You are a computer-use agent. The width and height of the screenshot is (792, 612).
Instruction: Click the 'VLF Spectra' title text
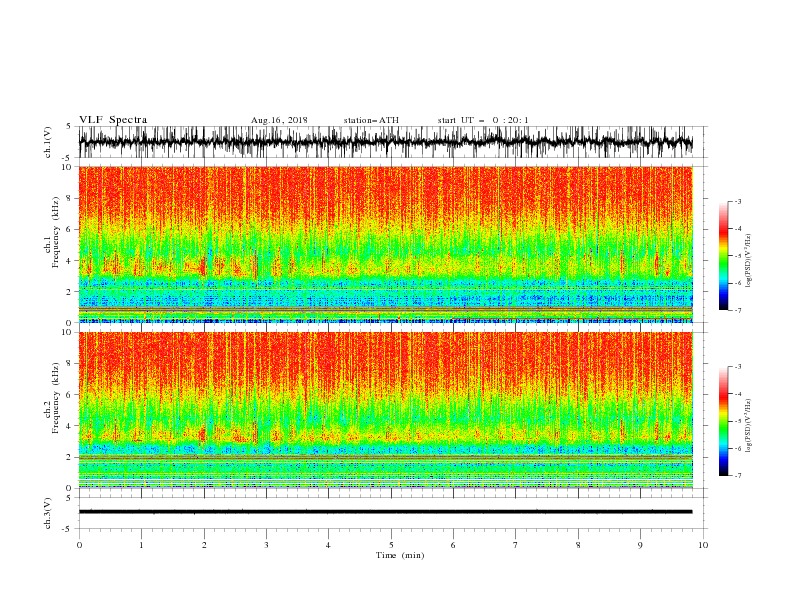point(113,120)
